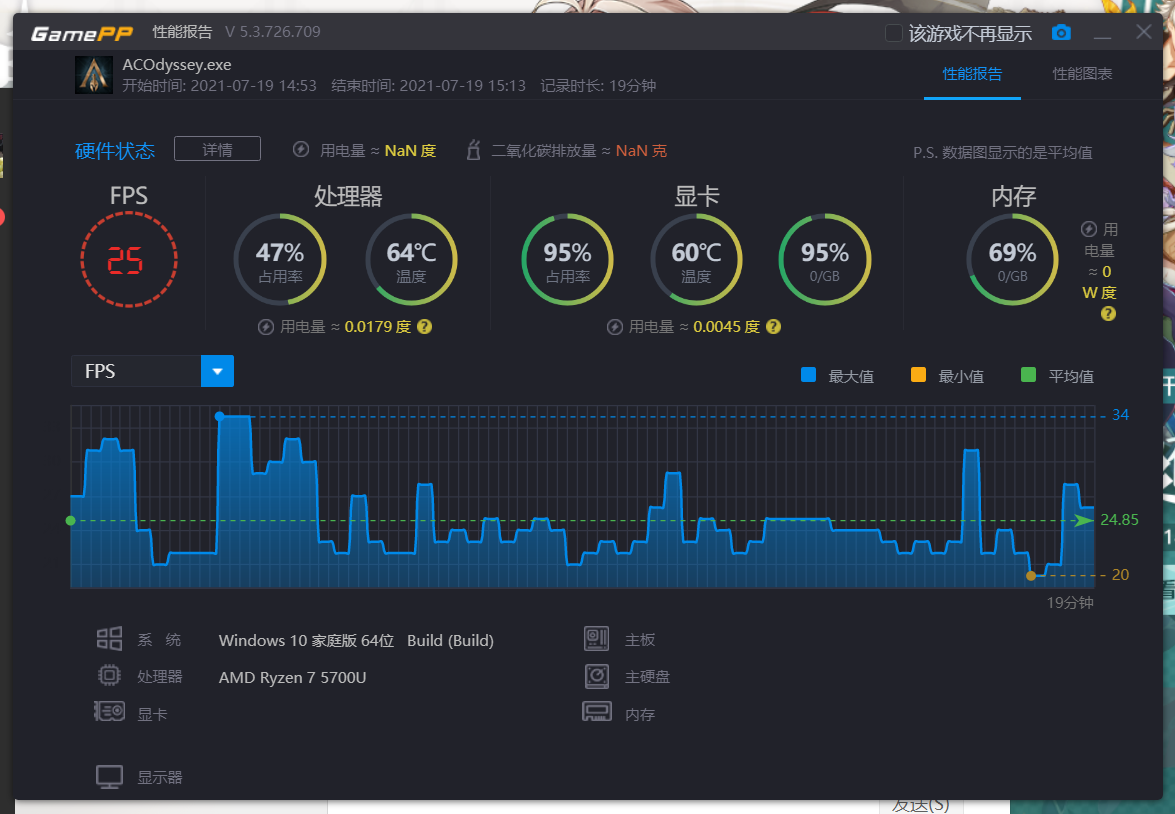Click the GPU power usage help icon
Image resolution: width=1175 pixels, height=814 pixels.
tap(773, 327)
